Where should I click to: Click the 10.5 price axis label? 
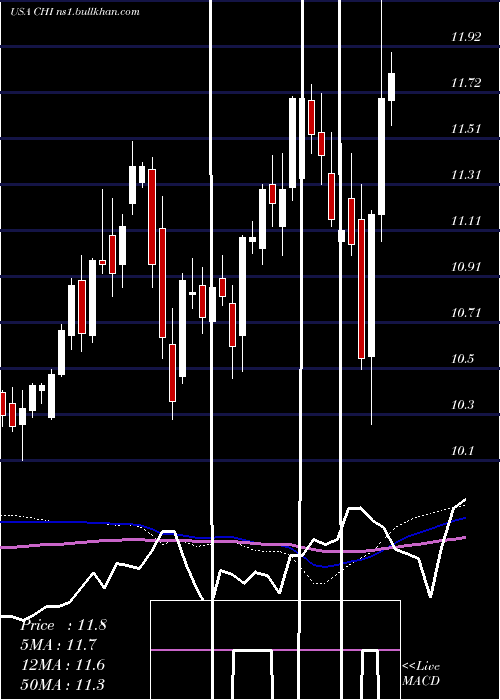coord(462,358)
